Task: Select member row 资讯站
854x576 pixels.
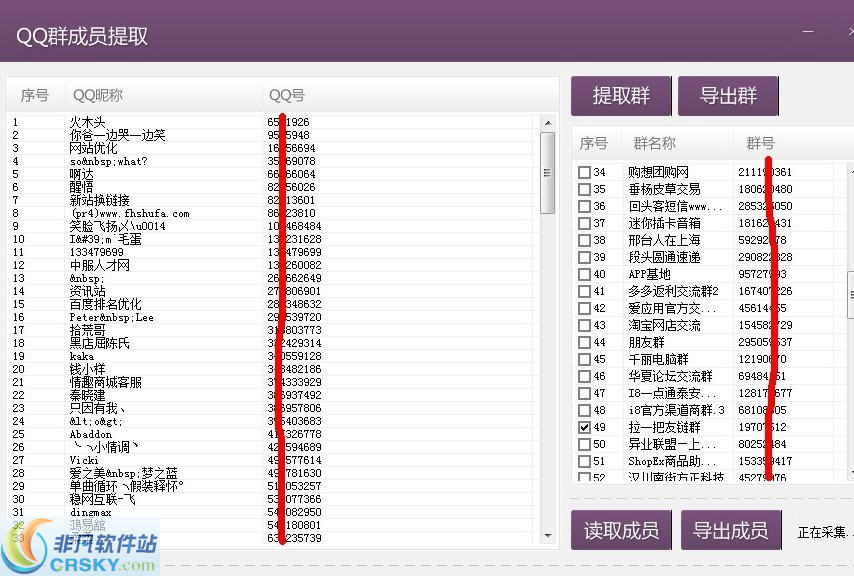Action: [x=271, y=291]
